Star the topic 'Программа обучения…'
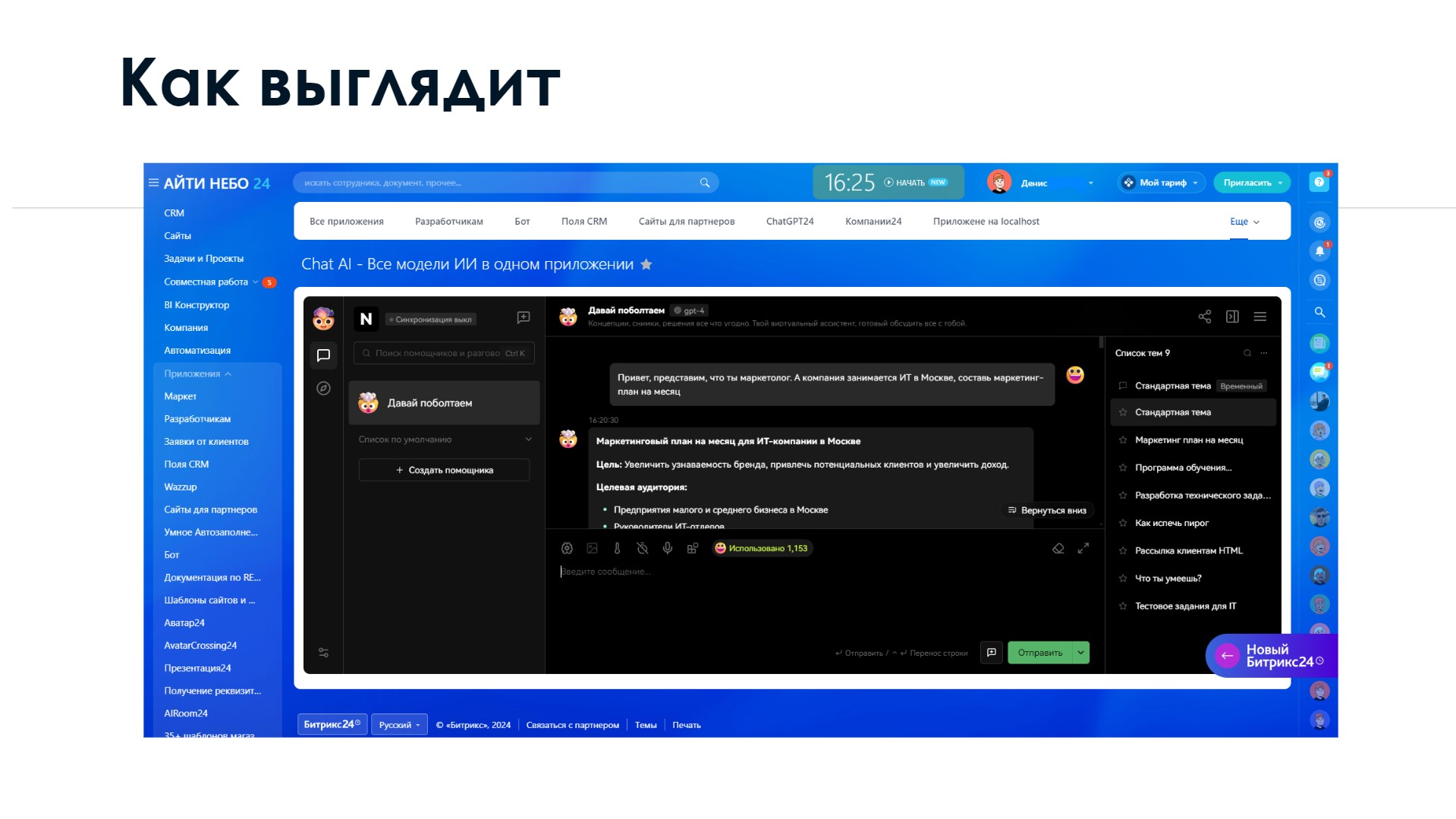The height and width of the screenshot is (819, 1456). (x=1123, y=468)
